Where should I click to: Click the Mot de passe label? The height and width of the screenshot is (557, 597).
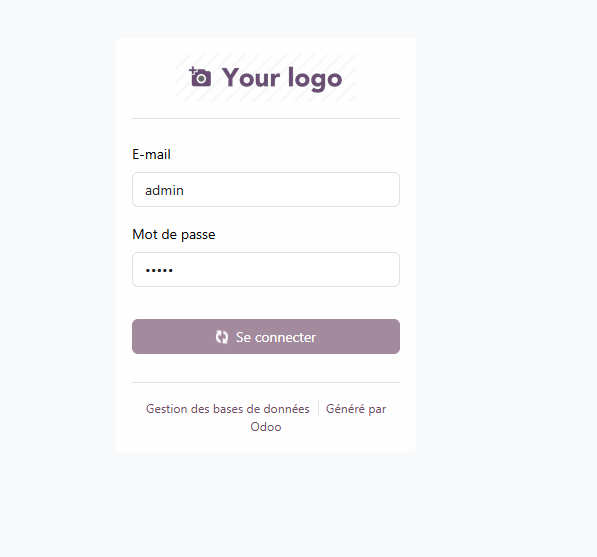click(x=174, y=234)
